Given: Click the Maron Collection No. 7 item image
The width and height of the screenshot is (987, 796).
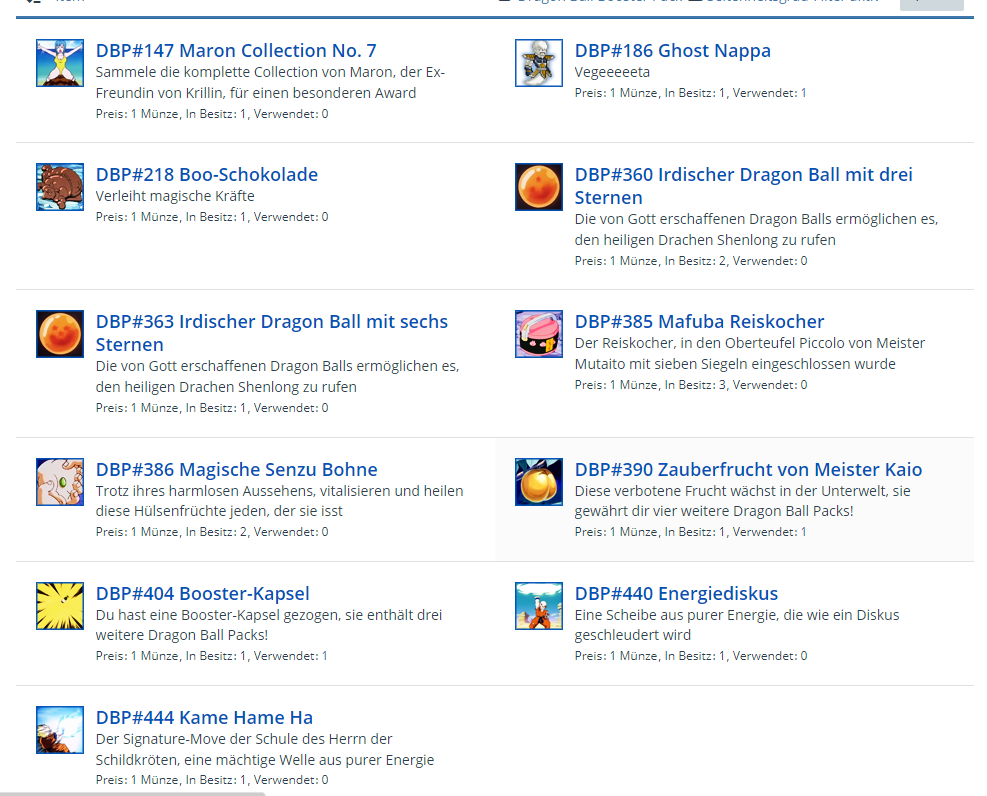Looking at the screenshot, I should click(x=59, y=64).
